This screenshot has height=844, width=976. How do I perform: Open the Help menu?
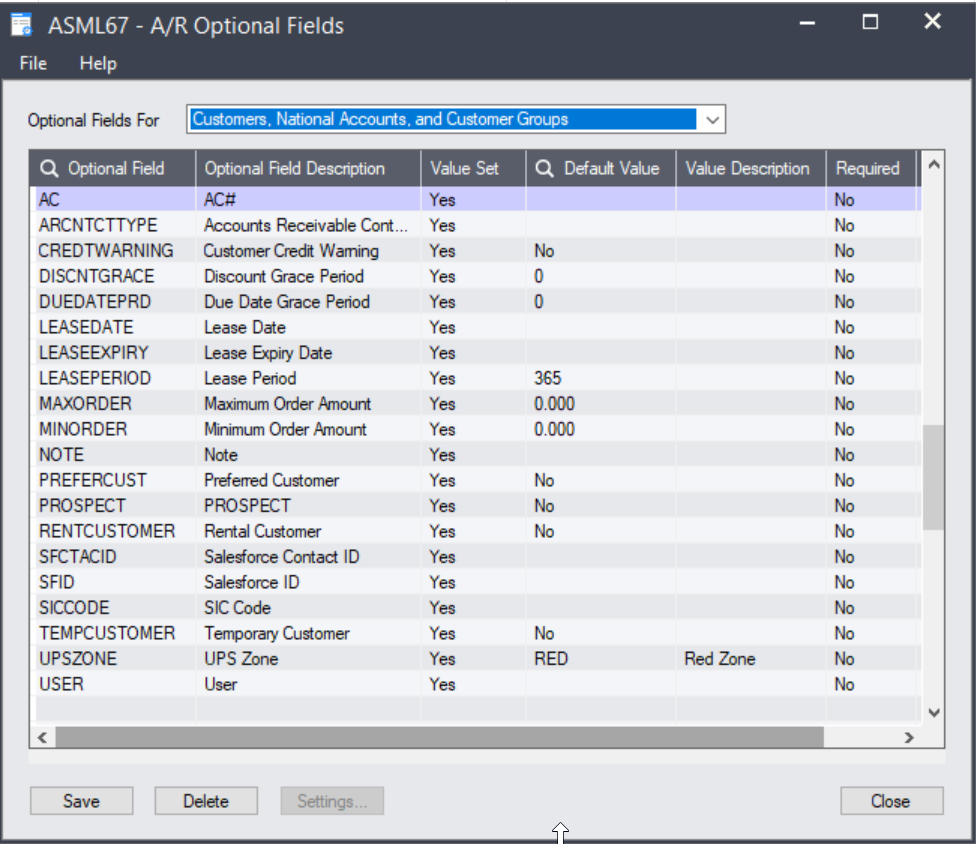pos(98,63)
